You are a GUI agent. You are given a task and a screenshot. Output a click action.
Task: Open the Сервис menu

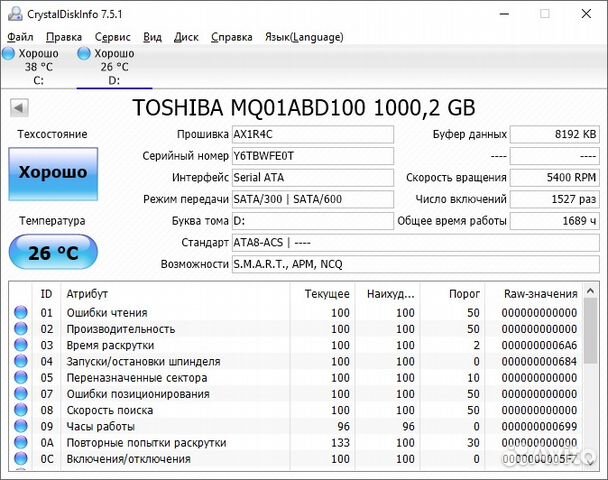pyautogui.click(x=112, y=37)
